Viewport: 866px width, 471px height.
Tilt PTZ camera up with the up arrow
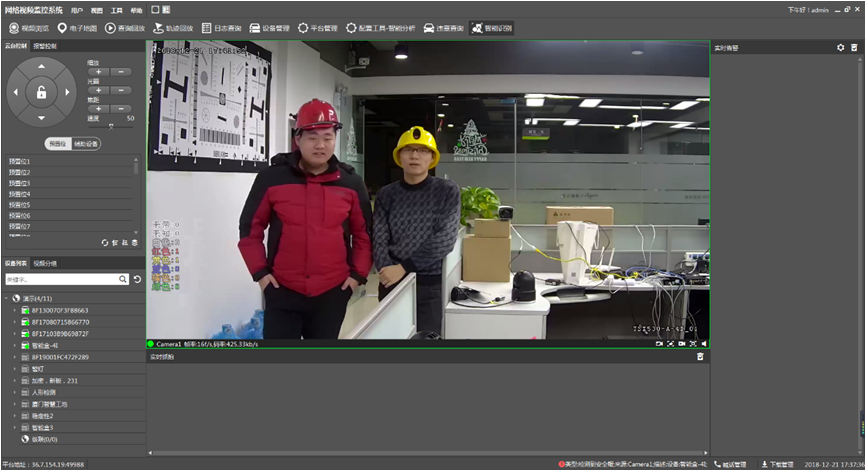(x=41, y=66)
